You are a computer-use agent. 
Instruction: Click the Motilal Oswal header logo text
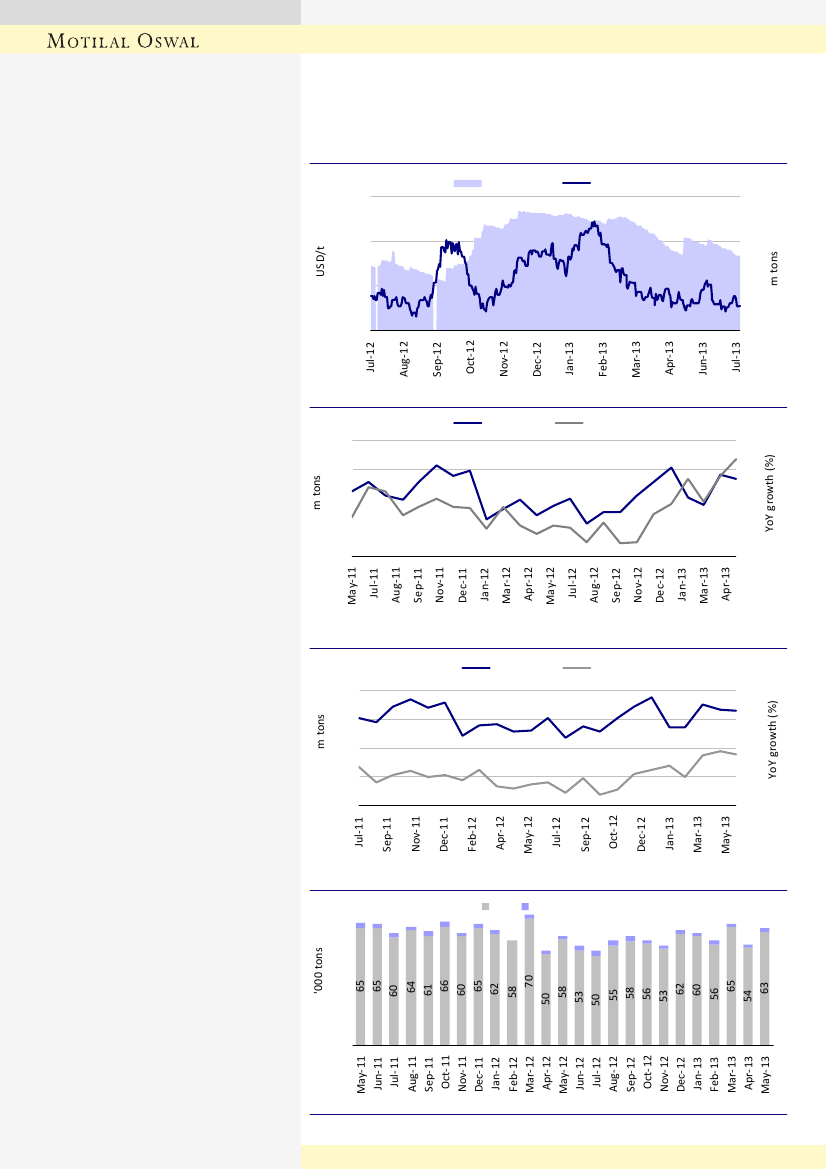pos(126,41)
